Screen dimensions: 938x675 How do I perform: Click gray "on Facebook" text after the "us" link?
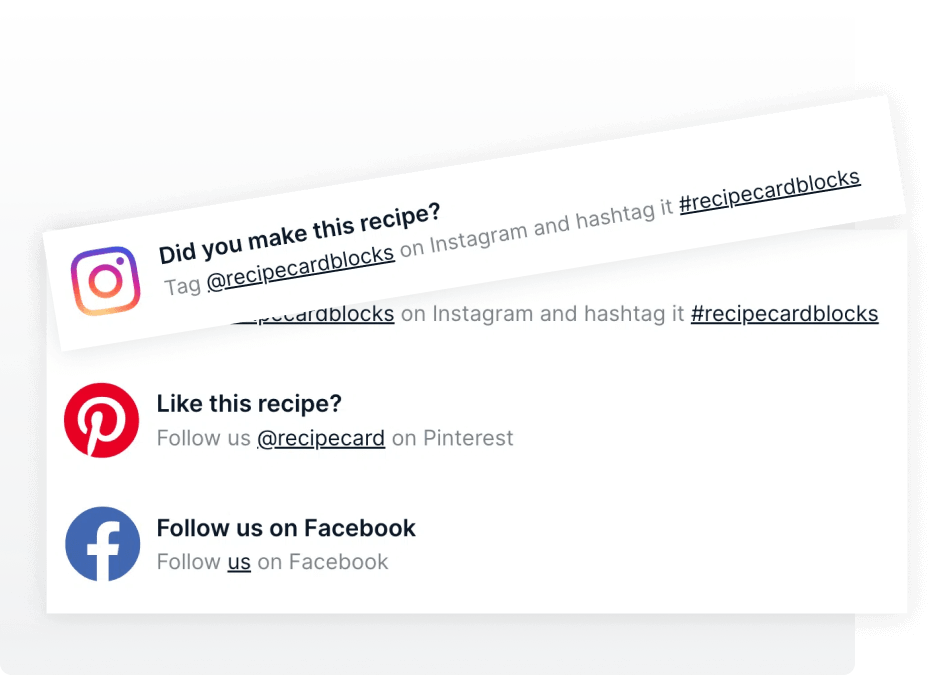pos(322,562)
